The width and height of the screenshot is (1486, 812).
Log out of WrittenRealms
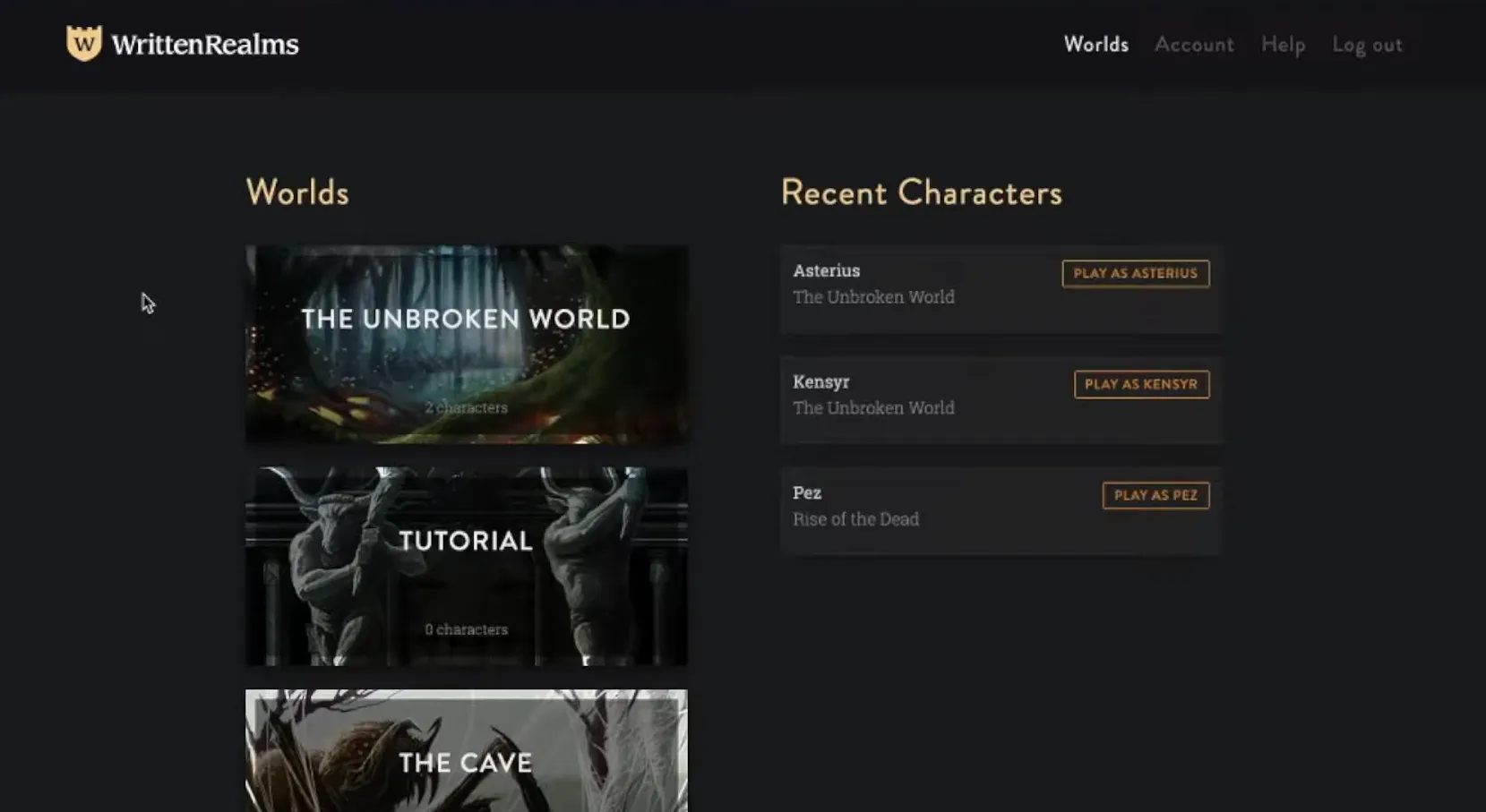[1366, 44]
